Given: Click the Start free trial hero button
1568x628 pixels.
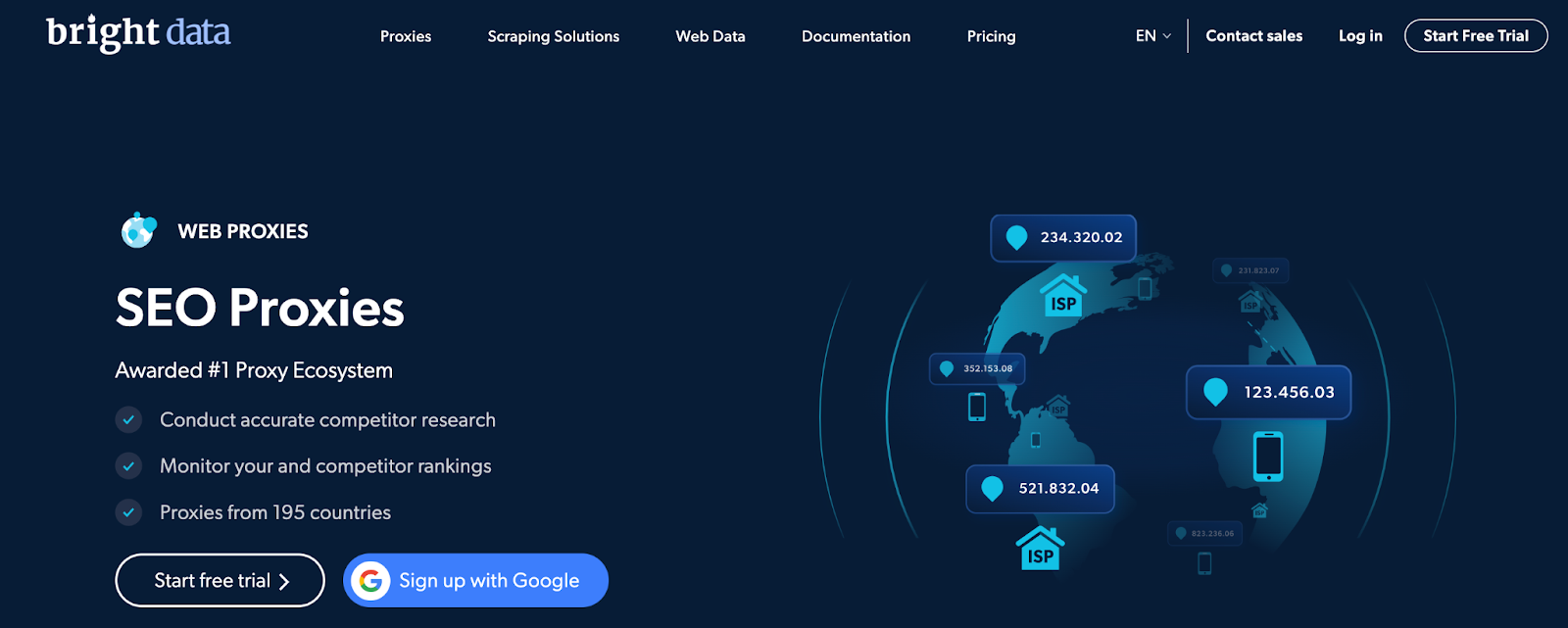Looking at the screenshot, I should [x=220, y=581].
